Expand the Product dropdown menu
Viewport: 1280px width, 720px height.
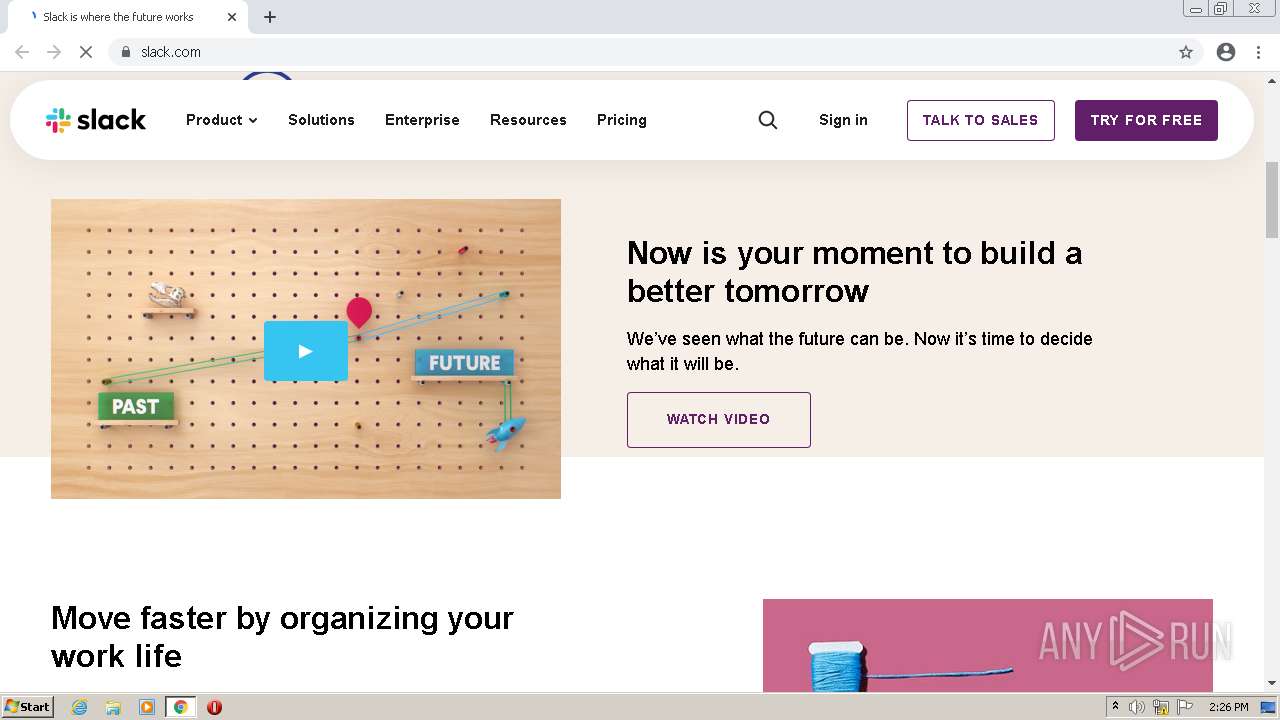click(222, 120)
